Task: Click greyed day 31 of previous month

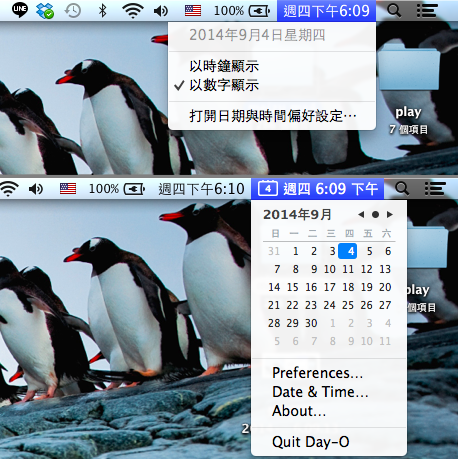Action: 274,251
